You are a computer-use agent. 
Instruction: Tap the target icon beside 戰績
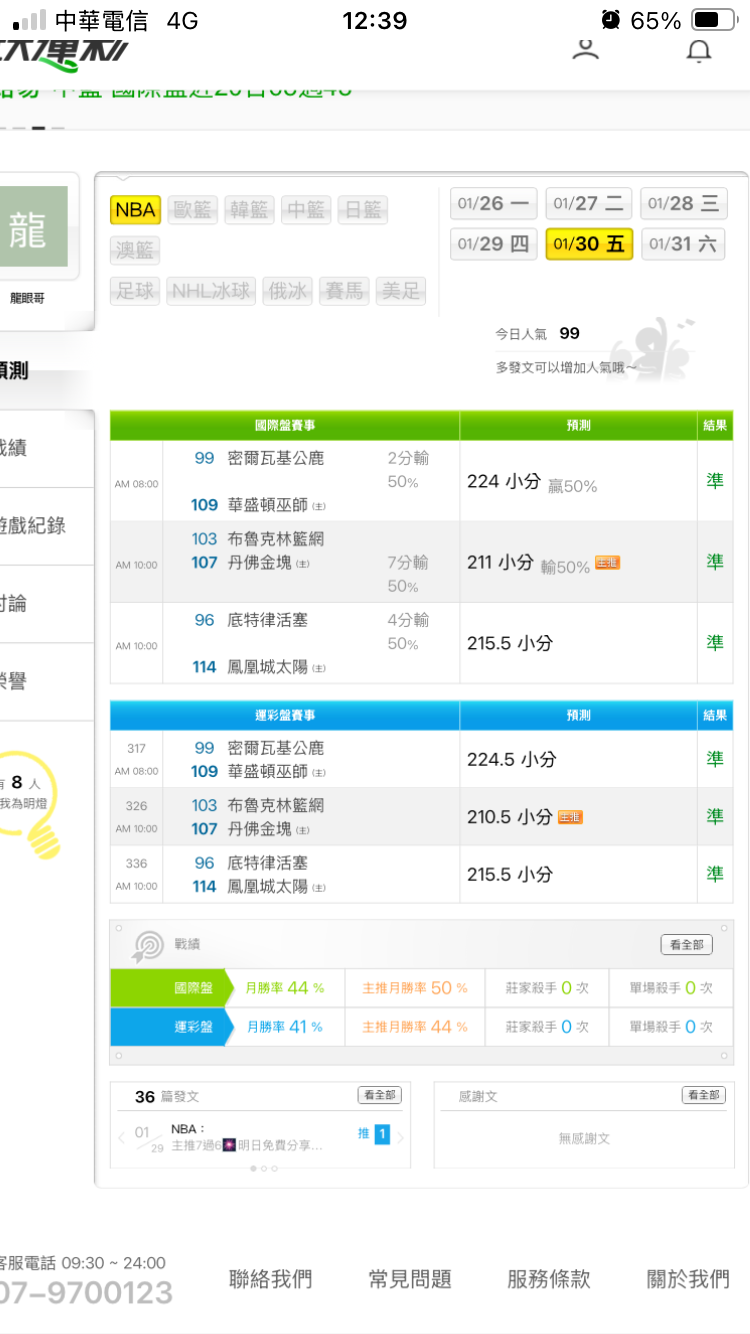pyautogui.click(x=147, y=944)
